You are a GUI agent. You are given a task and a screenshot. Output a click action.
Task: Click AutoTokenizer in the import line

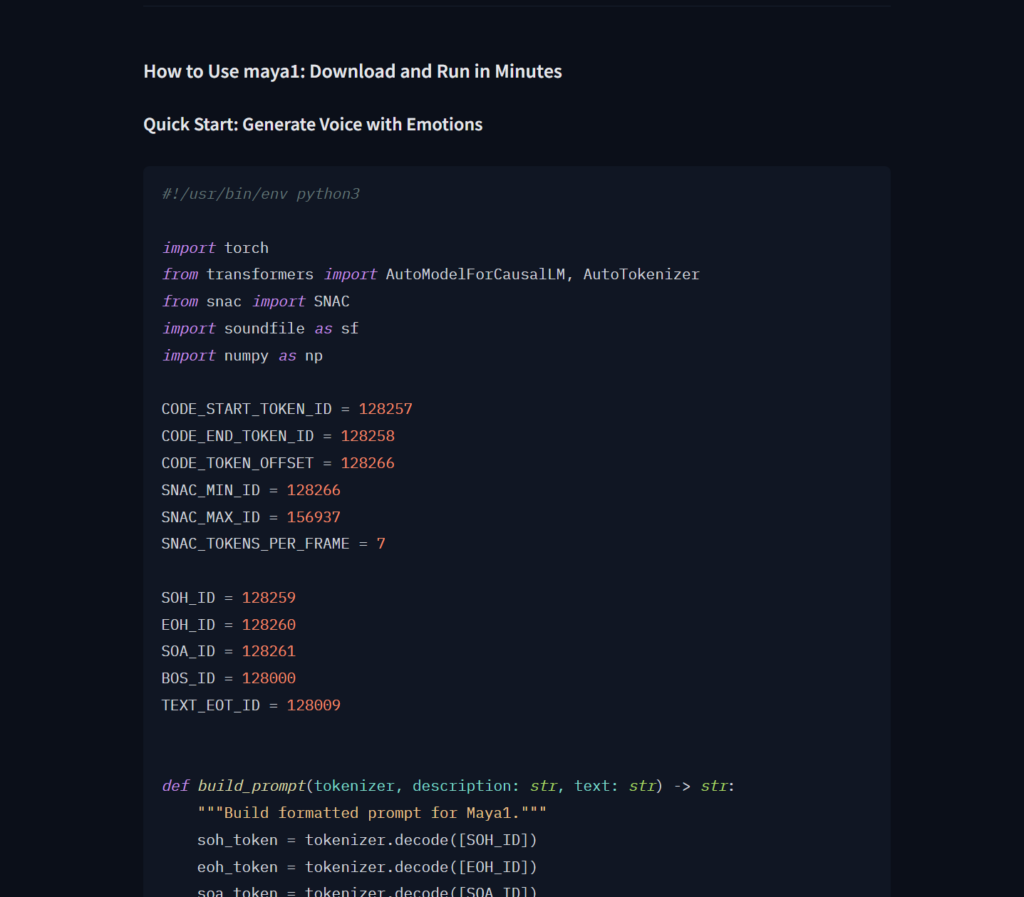641,274
